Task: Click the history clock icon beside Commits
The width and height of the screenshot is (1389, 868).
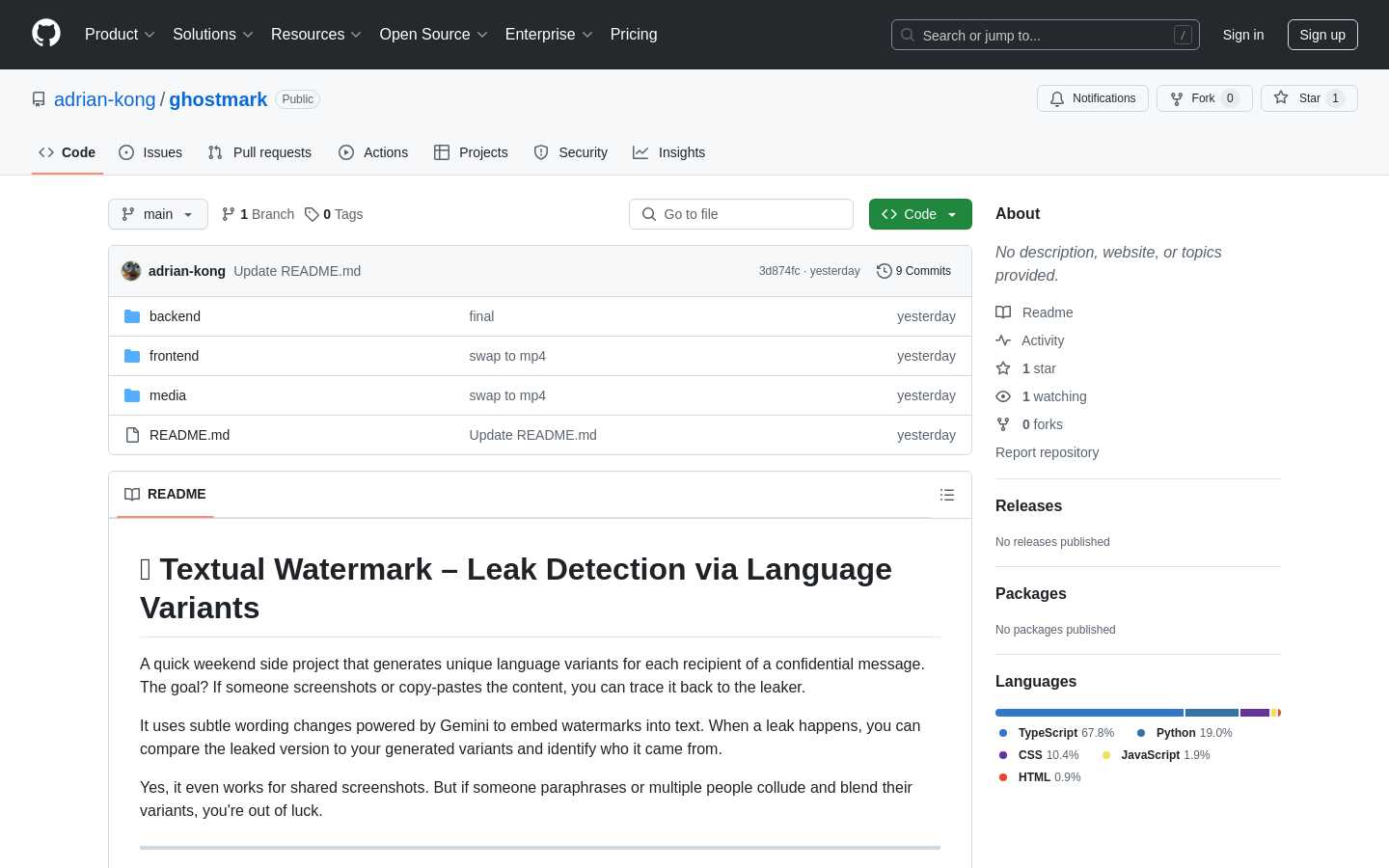Action: (884, 271)
